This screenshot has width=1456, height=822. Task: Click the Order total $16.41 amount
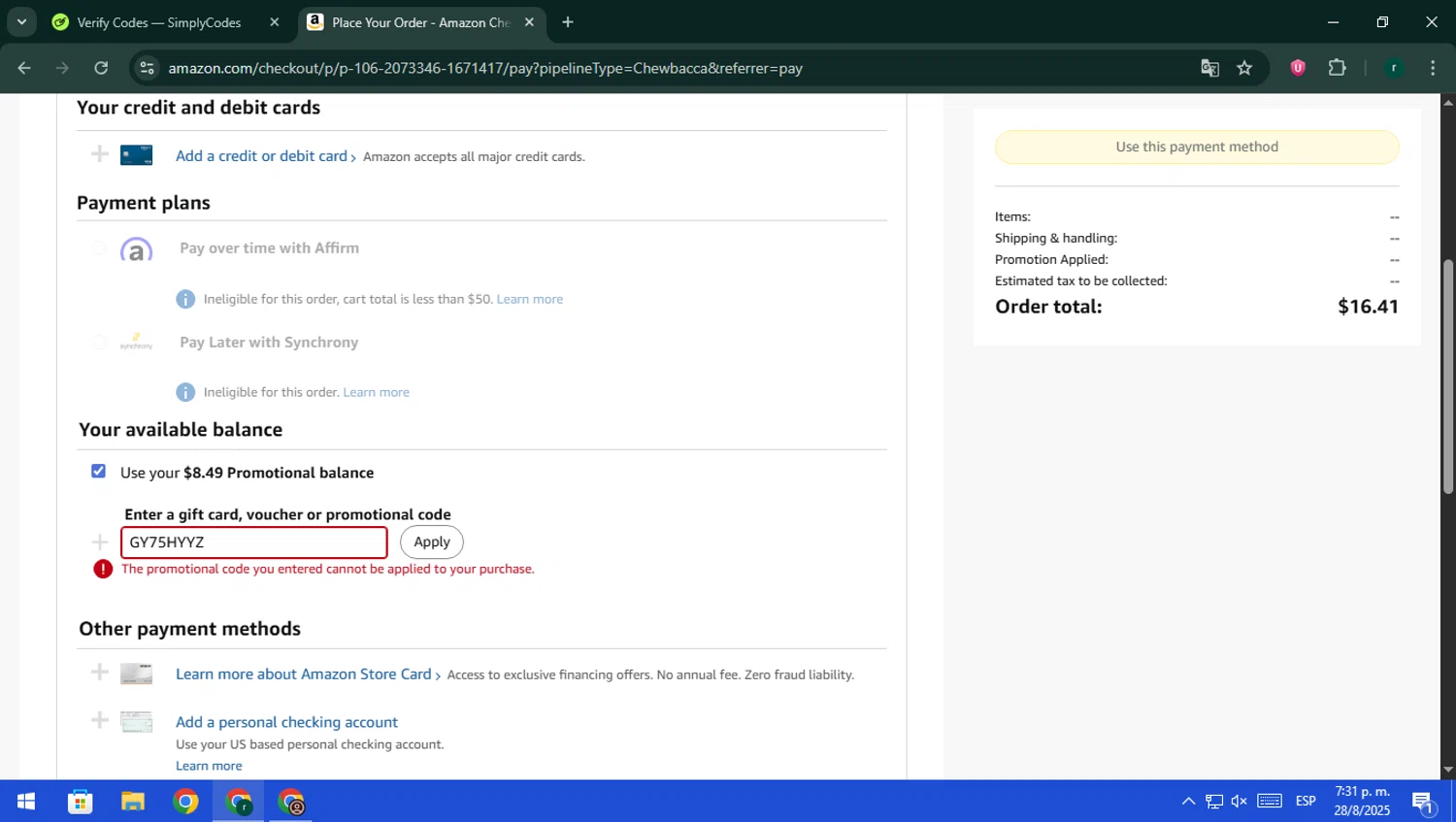(x=1368, y=307)
